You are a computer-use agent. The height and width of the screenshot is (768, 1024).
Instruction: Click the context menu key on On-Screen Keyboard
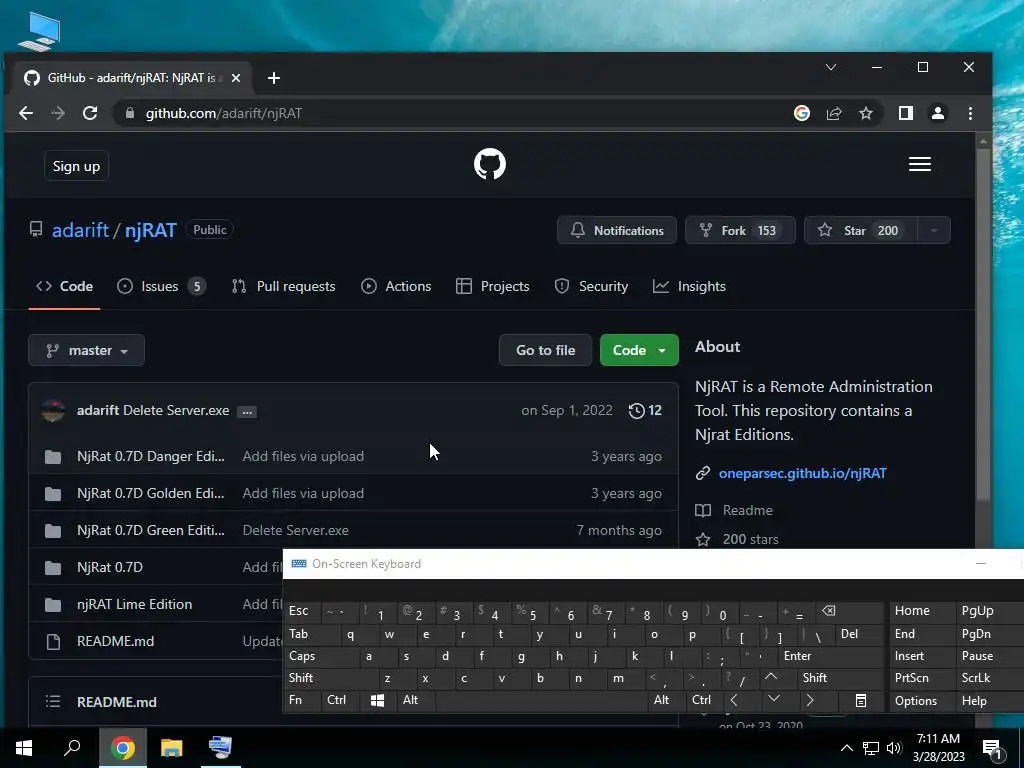click(x=861, y=700)
